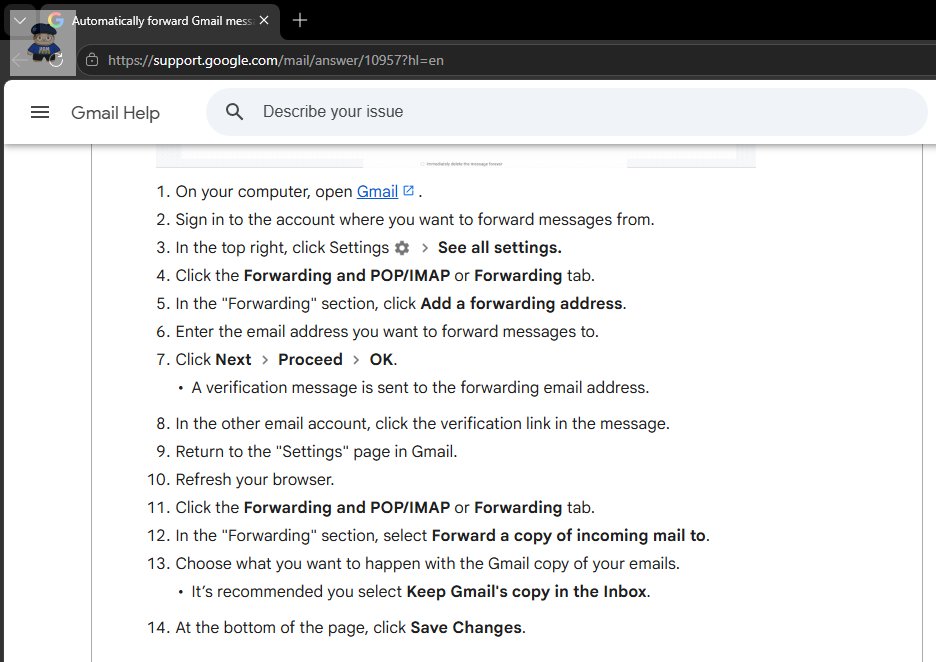Click the reload page icon
Screen dimensions: 936x662
pos(56,60)
